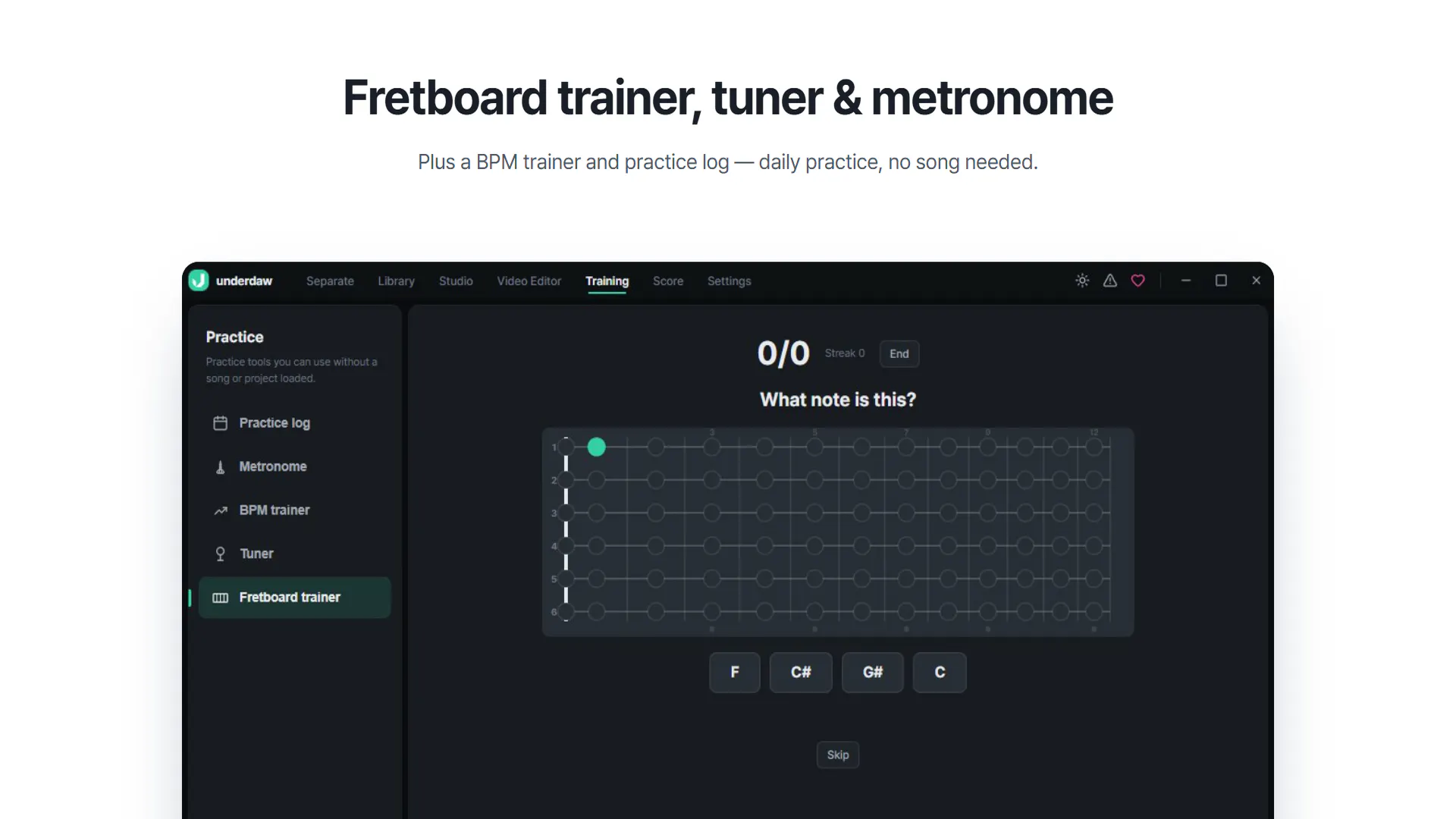Click the Streak 0 label
Screen dimensions: 1456x819
pyautogui.click(x=845, y=353)
